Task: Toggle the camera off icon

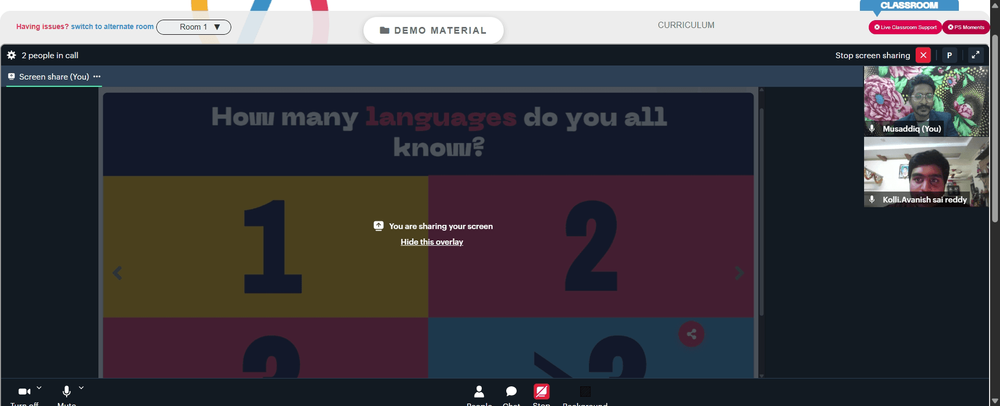Action: (x=24, y=391)
